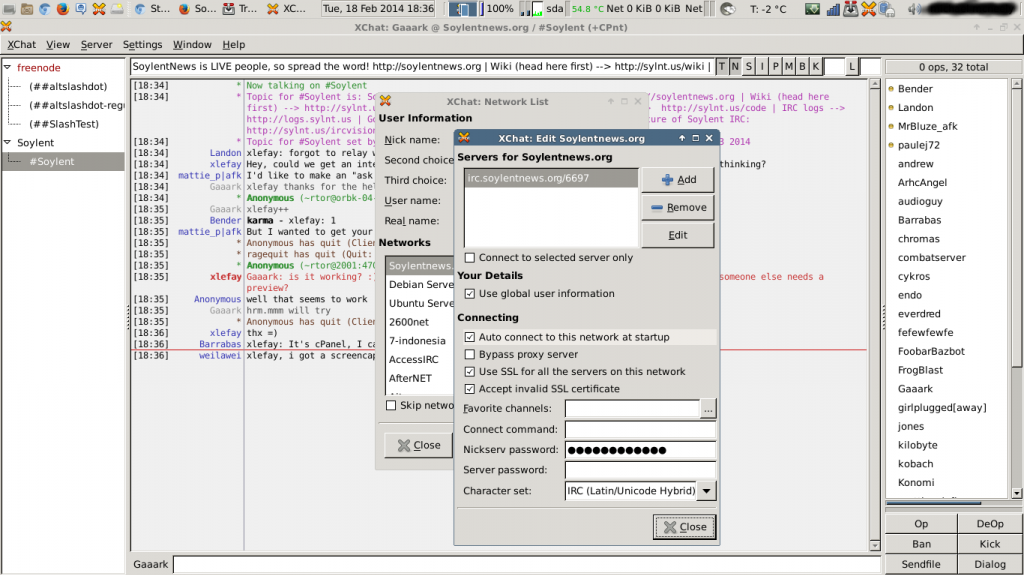Enable the 'Bypass proxy server' option
Image resolution: width=1024 pixels, height=575 pixels.
point(471,355)
